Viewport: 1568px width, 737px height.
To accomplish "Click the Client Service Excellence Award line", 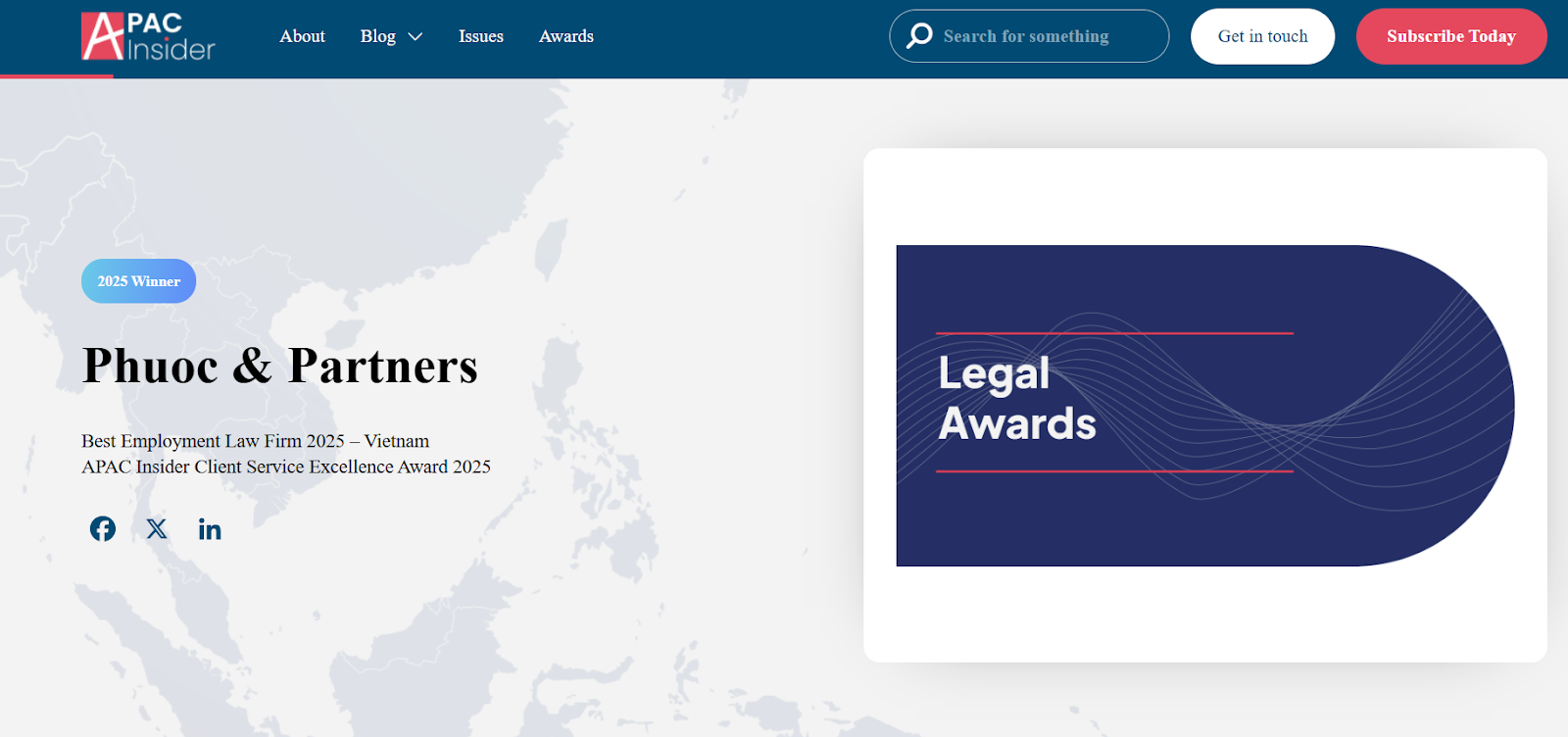I will [285, 467].
